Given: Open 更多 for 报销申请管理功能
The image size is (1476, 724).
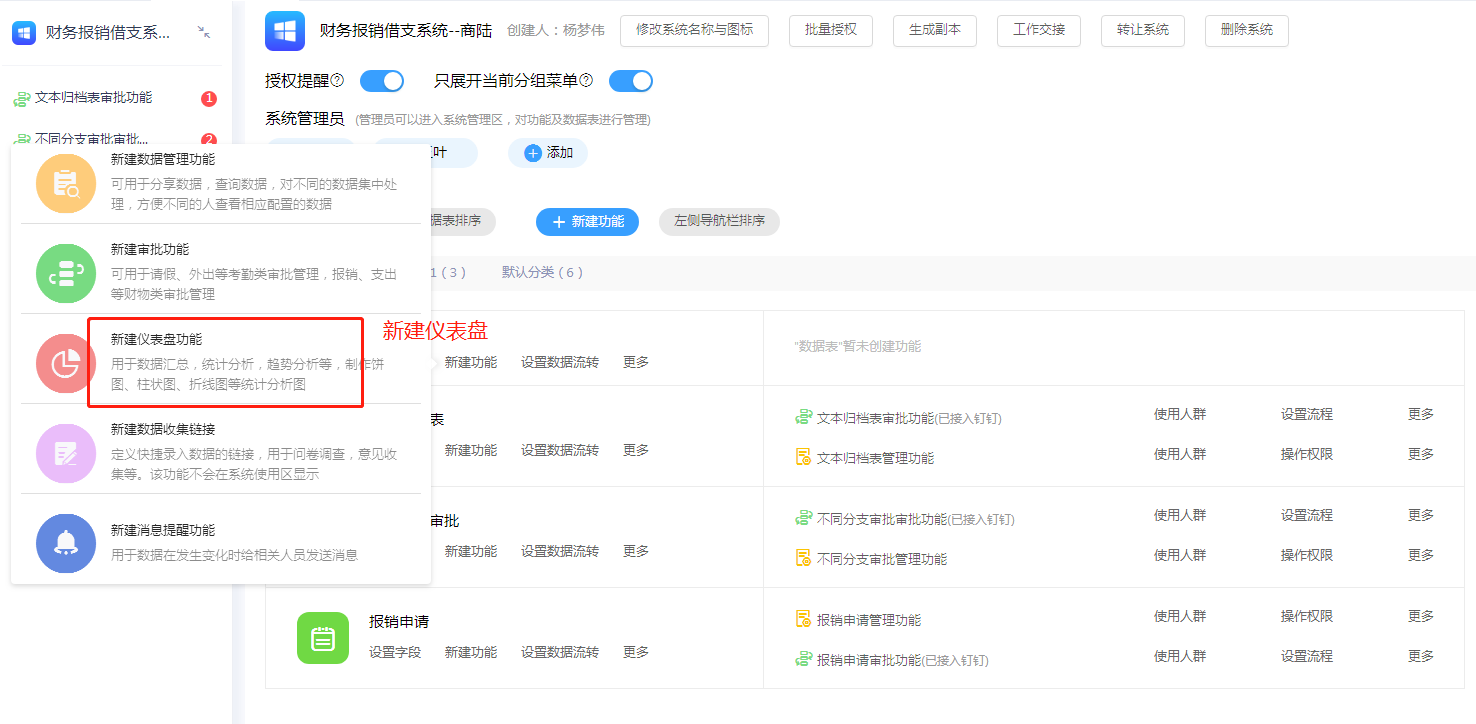Looking at the screenshot, I should [1421, 616].
